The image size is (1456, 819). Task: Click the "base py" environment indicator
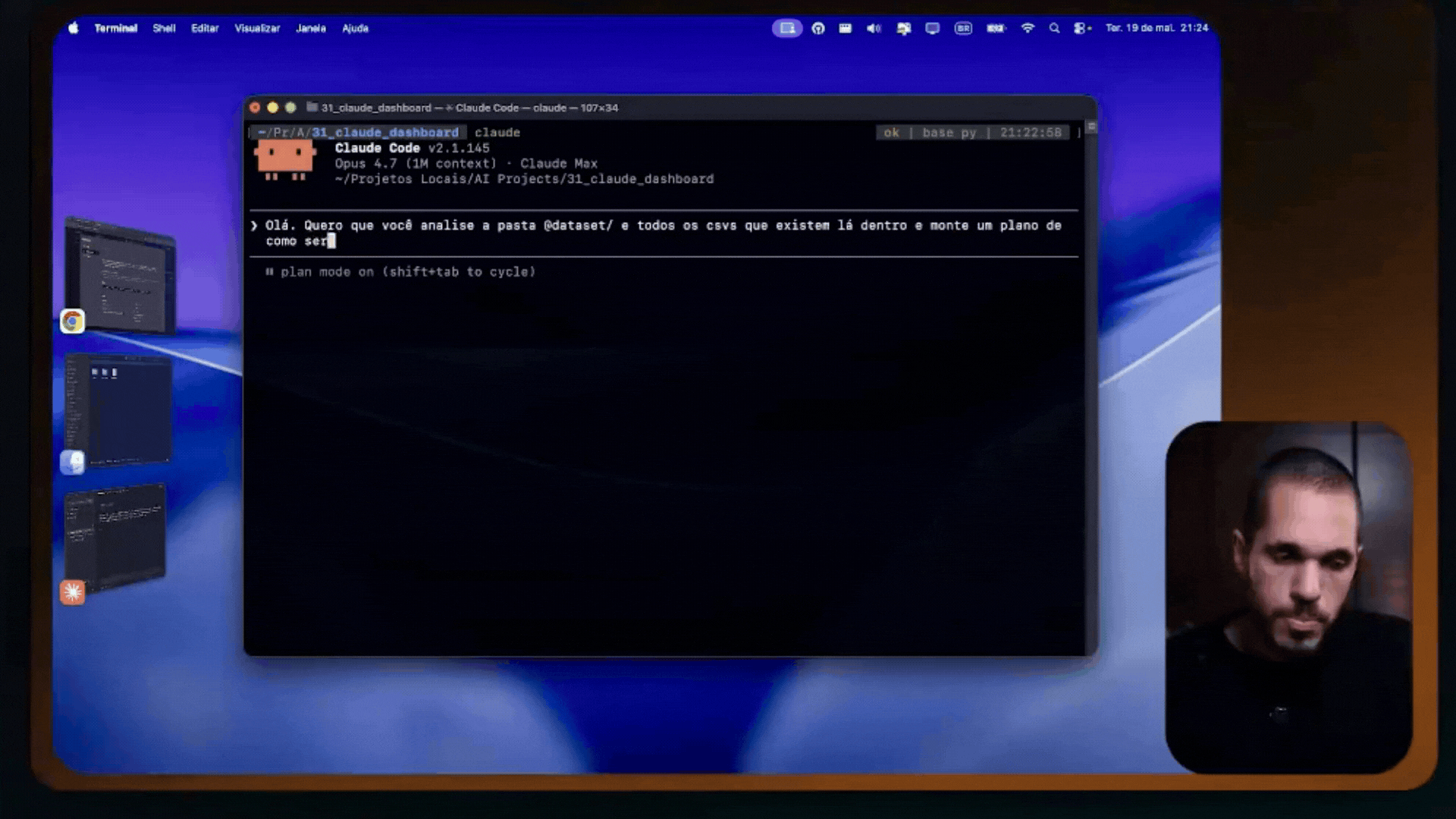[x=949, y=133]
